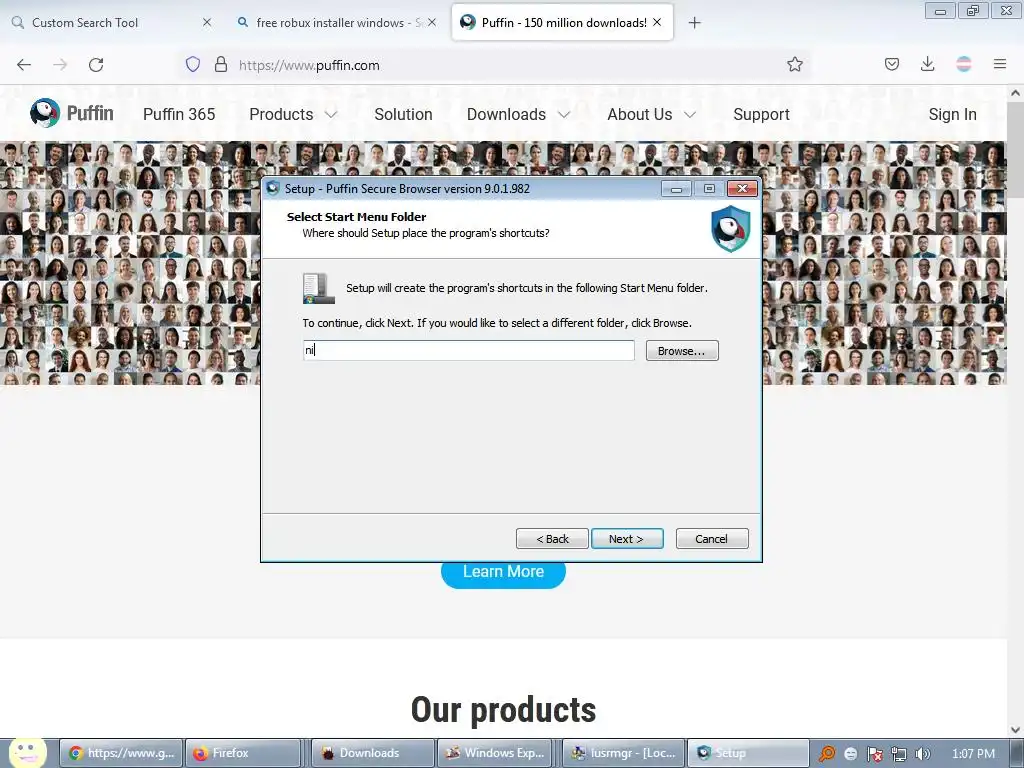Click the Sign In link
This screenshot has width=1024, height=768.
[952, 114]
